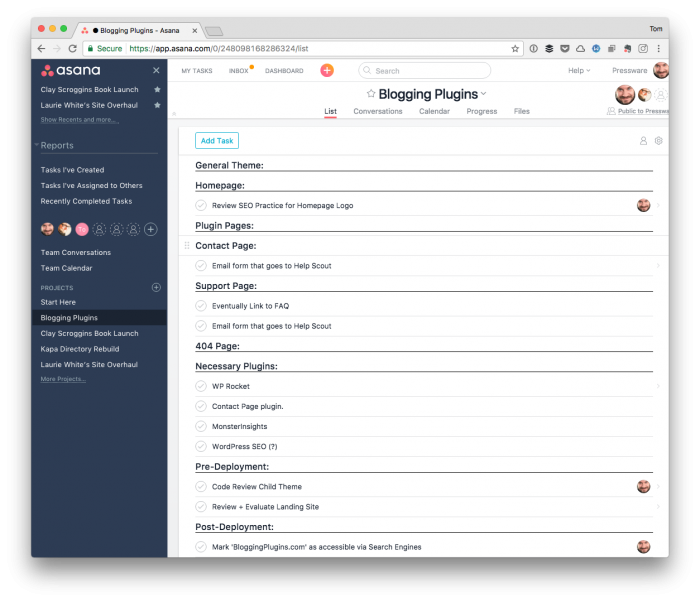The height and width of the screenshot is (602, 700).
Task: Expand details arrow for WP Rocket task
Action: point(658,386)
